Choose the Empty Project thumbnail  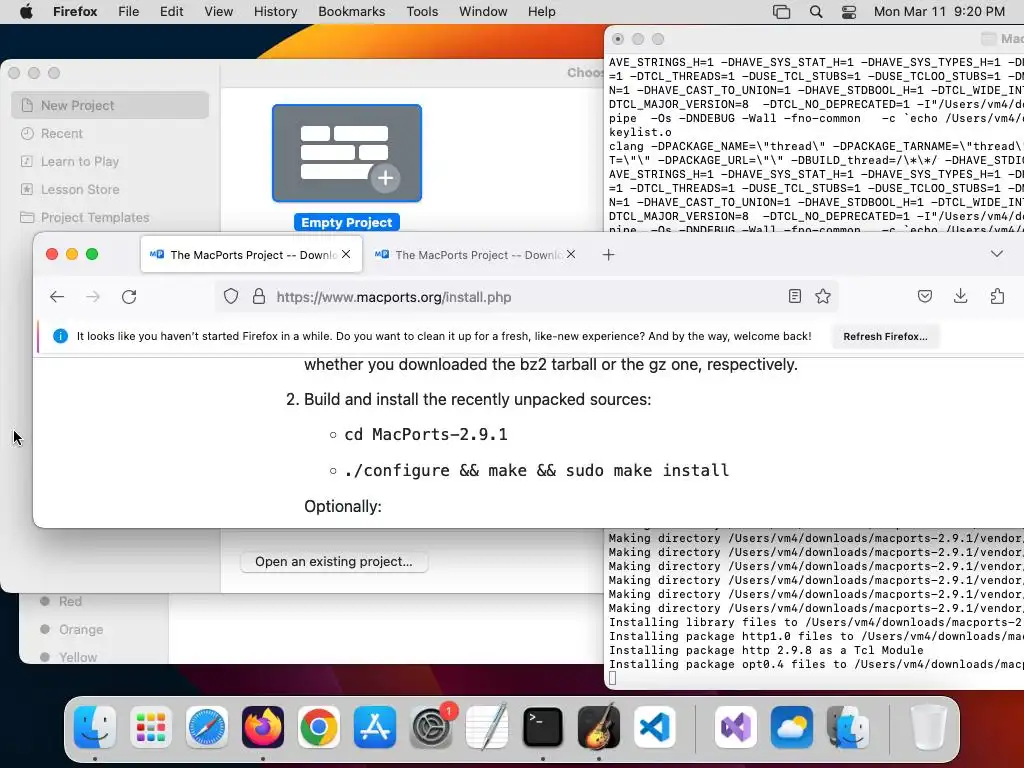click(x=347, y=153)
